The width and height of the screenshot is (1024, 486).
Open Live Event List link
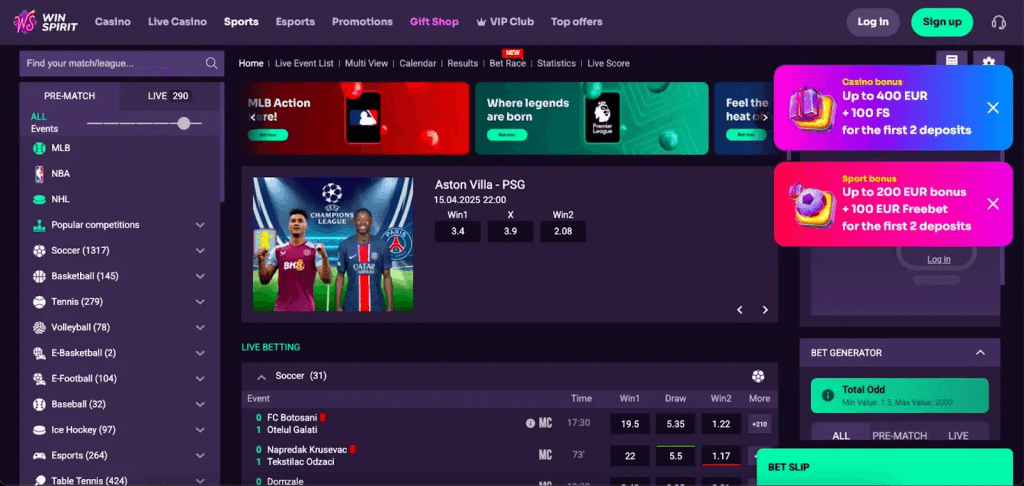click(x=304, y=63)
